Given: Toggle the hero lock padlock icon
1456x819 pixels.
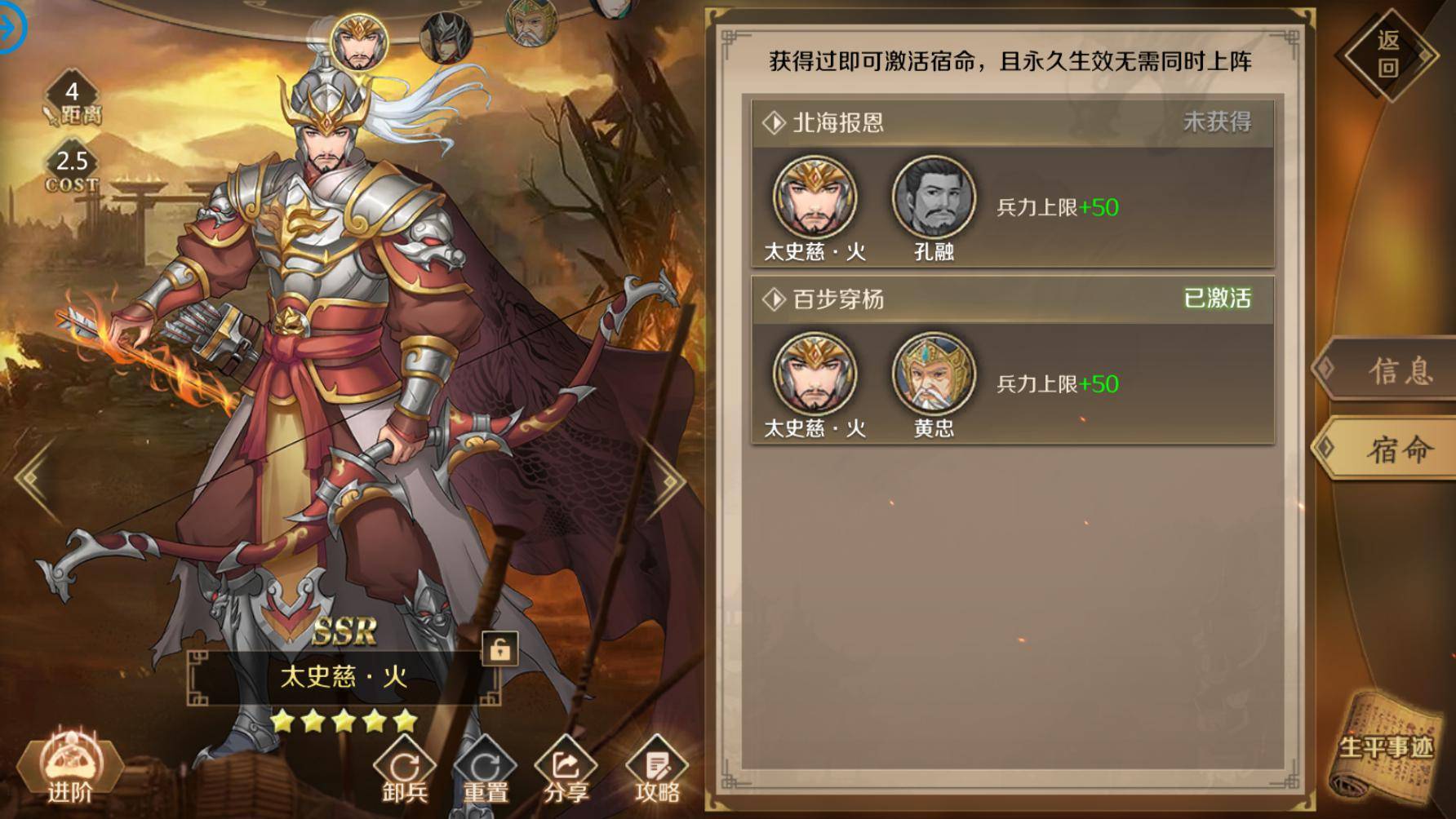Looking at the screenshot, I should click(499, 649).
